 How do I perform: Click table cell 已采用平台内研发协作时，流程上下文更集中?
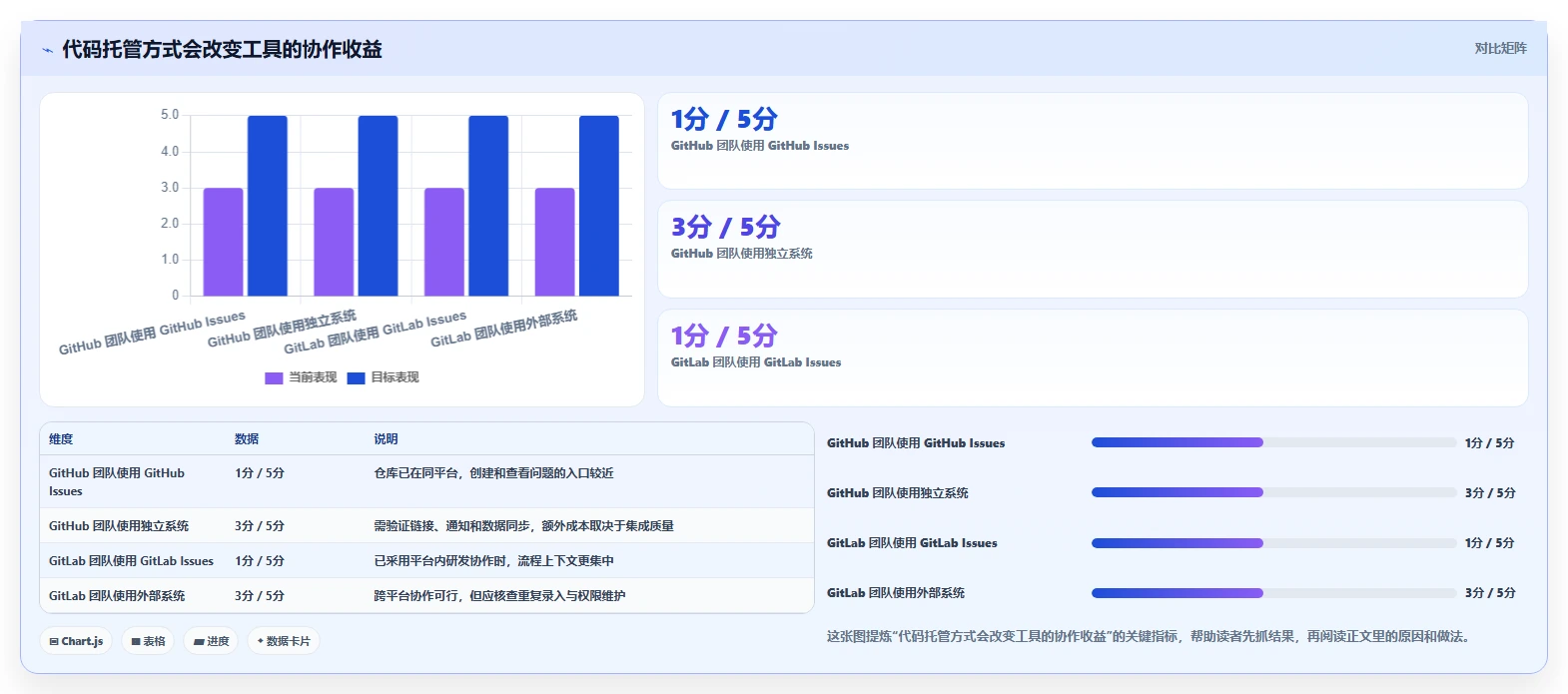point(493,561)
